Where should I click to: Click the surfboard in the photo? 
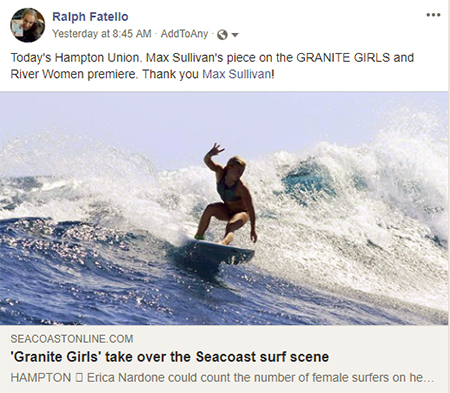tap(220, 252)
